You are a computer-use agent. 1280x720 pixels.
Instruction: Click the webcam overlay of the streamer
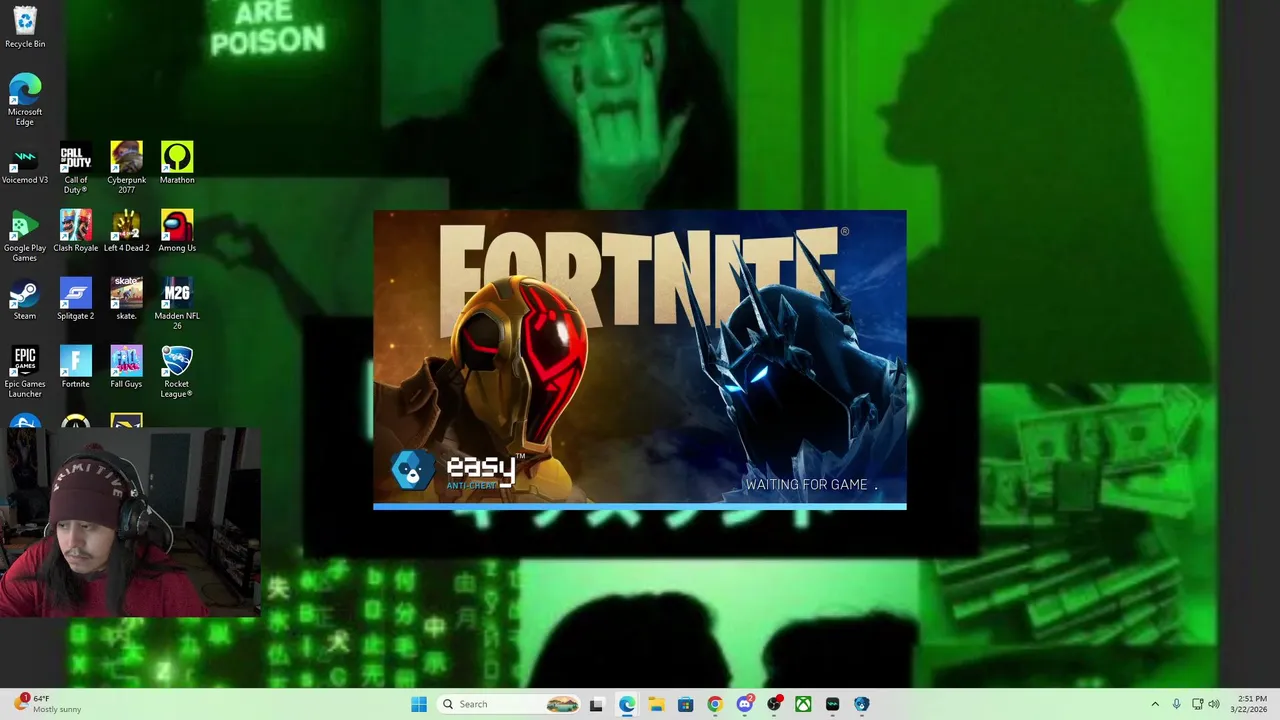(130, 522)
